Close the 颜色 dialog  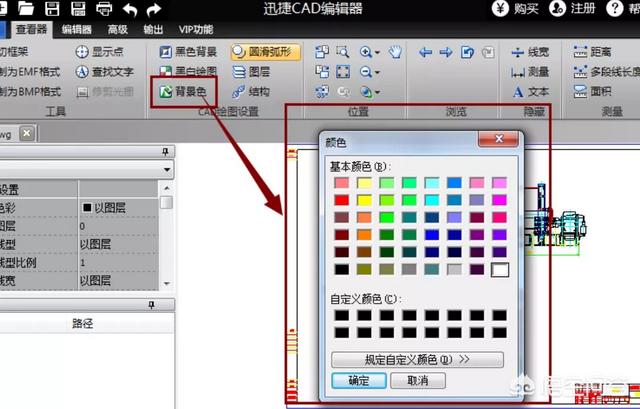pos(498,139)
